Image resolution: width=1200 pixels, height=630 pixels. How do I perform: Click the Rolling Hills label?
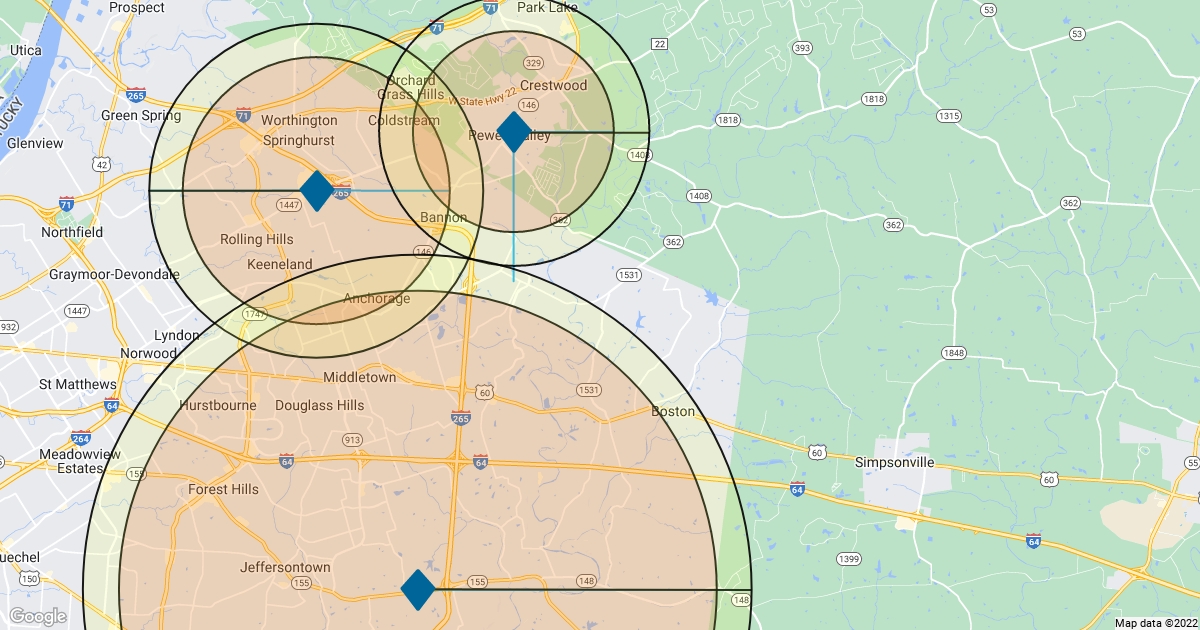(x=257, y=239)
